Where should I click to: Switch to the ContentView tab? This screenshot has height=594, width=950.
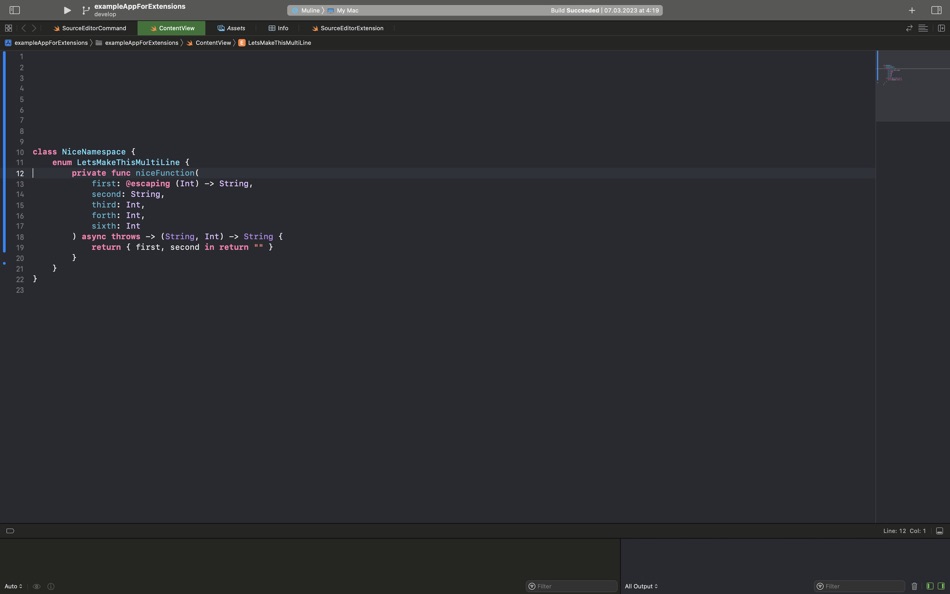171,28
